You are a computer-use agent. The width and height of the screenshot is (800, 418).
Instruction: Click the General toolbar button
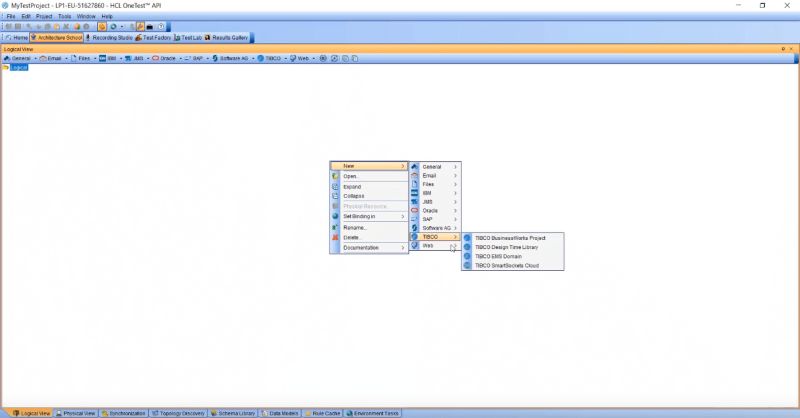tap(17, 59)
